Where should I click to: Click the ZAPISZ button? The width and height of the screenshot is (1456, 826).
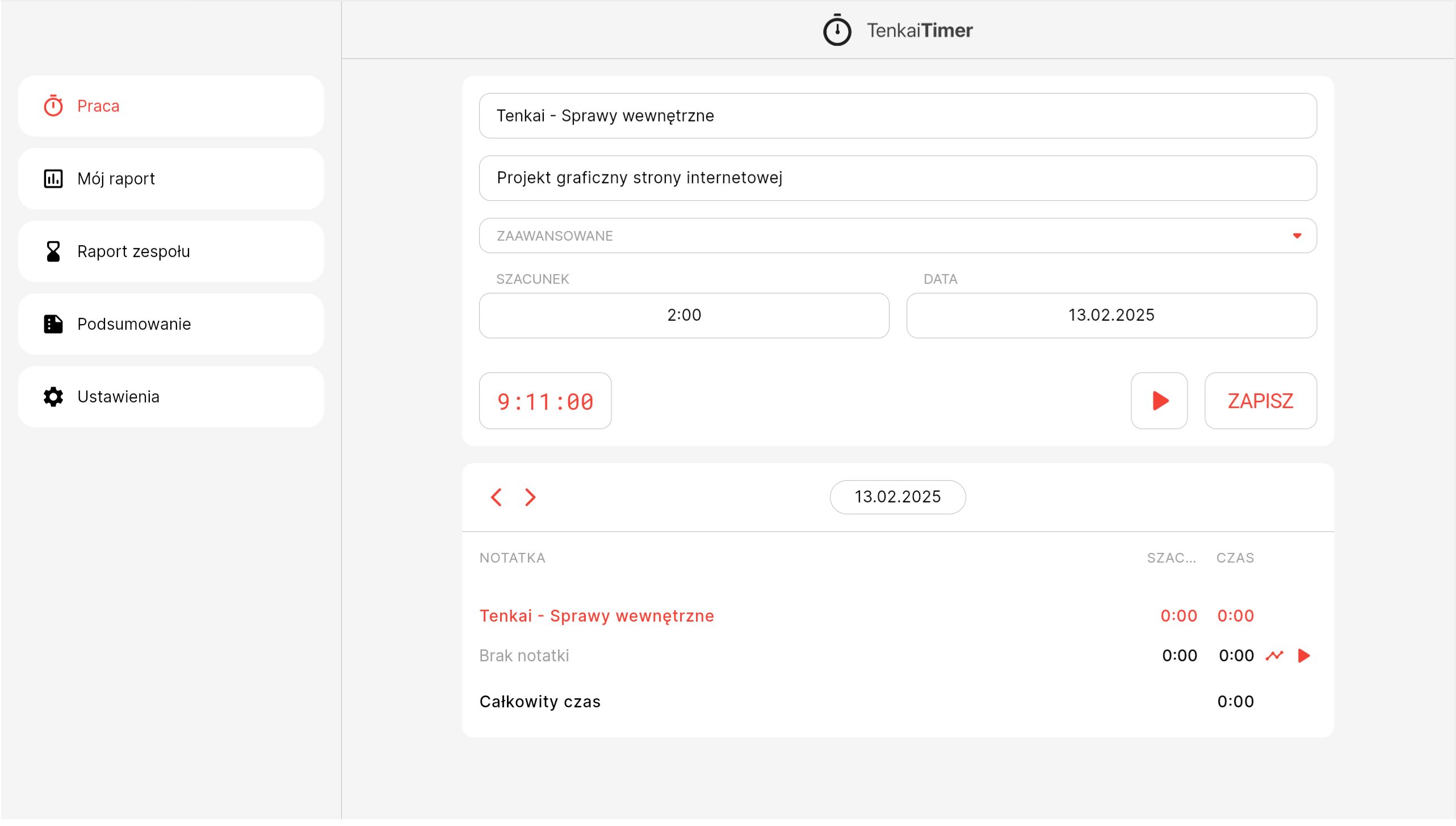tap(1261, 401)
